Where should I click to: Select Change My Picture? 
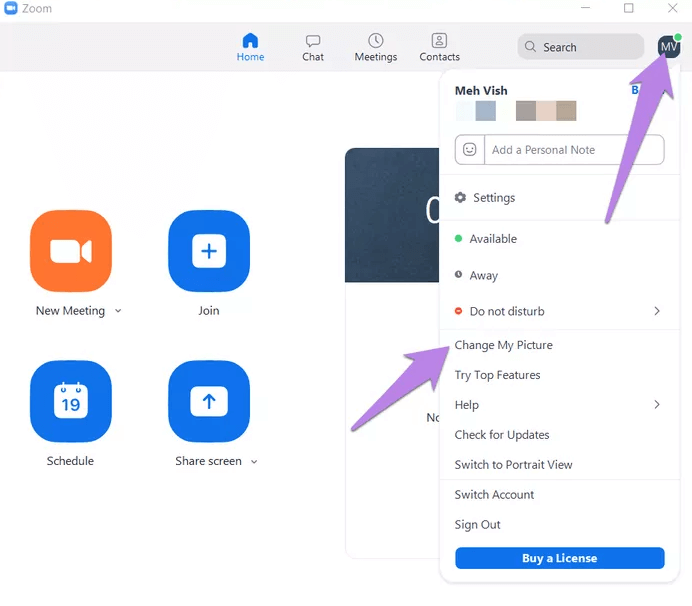503,345
